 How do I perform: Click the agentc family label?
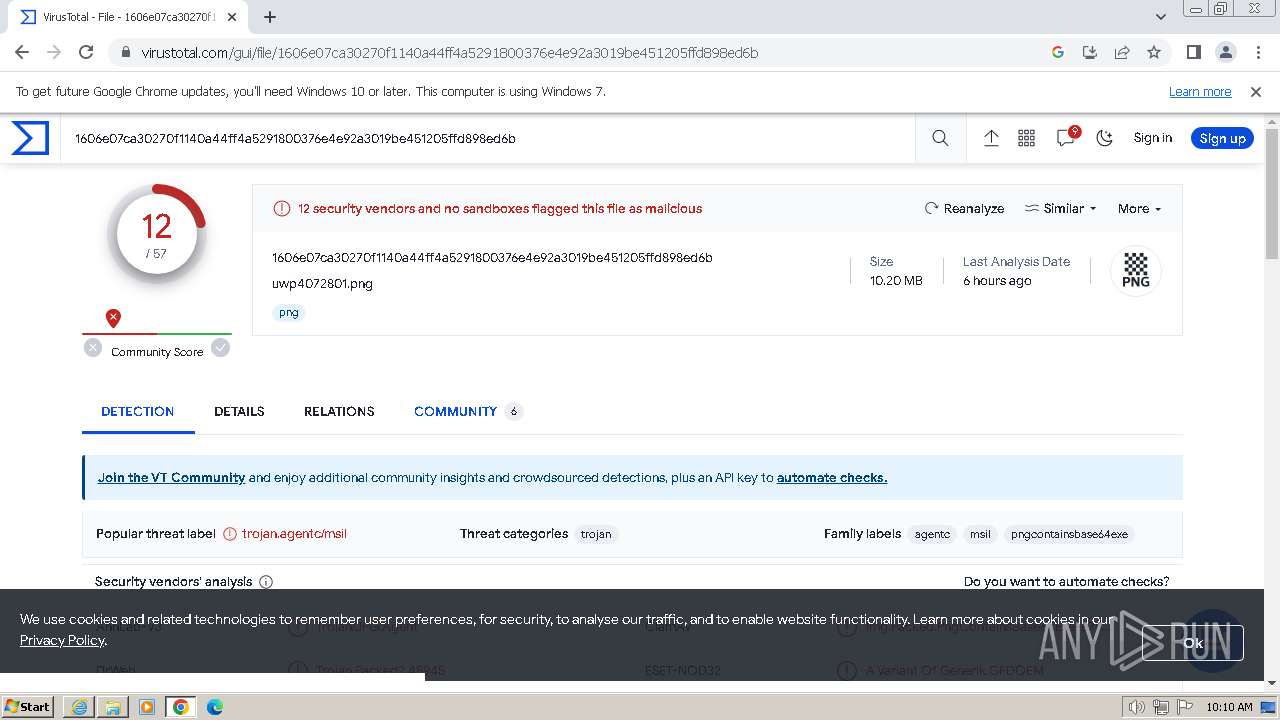(x=932, y=534)
